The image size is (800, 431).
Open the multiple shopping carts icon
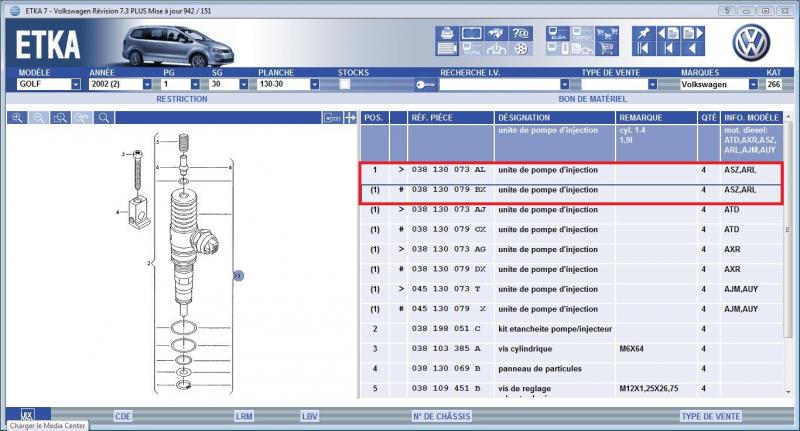click(607, 34)
